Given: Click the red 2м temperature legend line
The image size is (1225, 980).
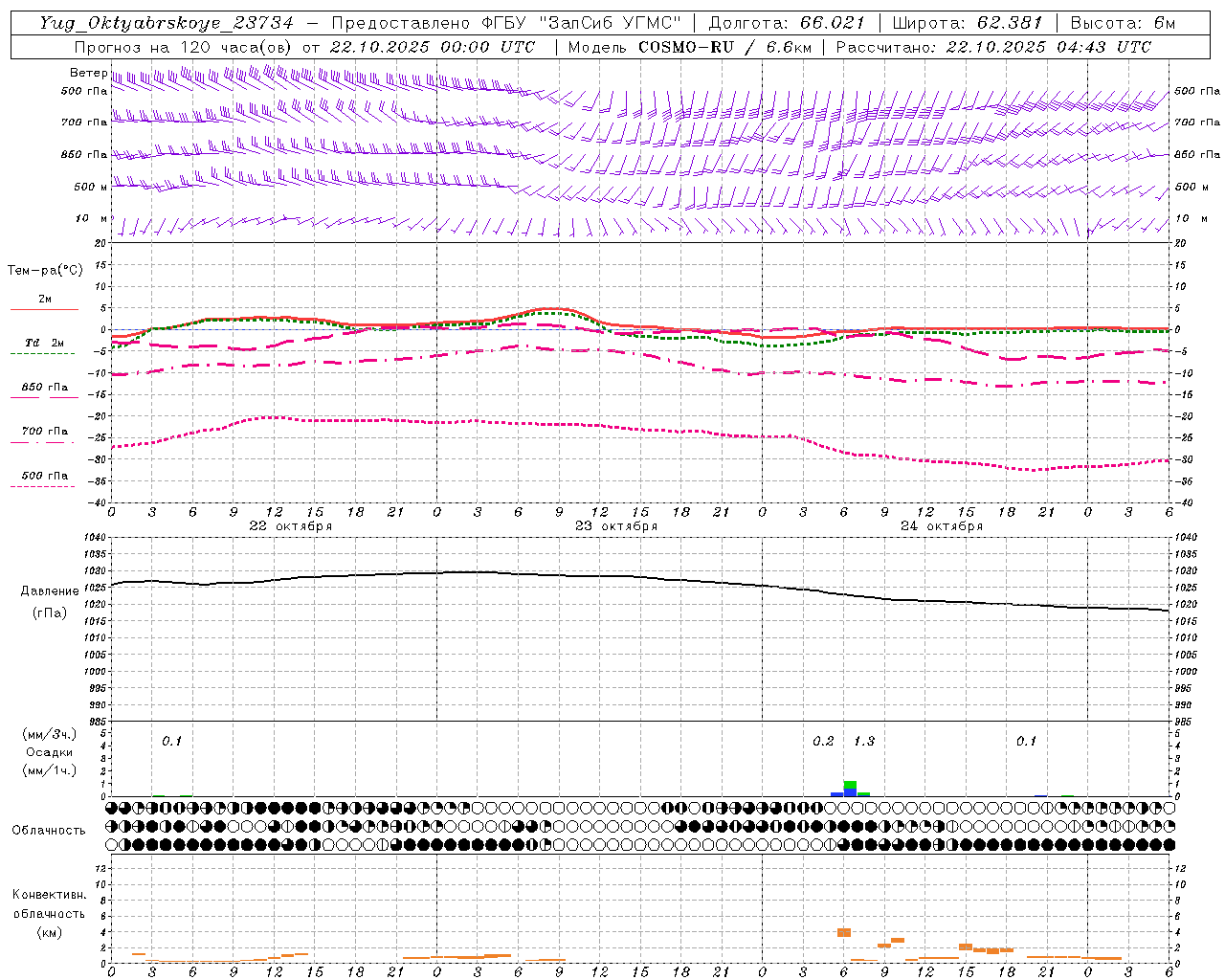Looking at the screenshot, I should pyautogui.click(x=44, y=309).
